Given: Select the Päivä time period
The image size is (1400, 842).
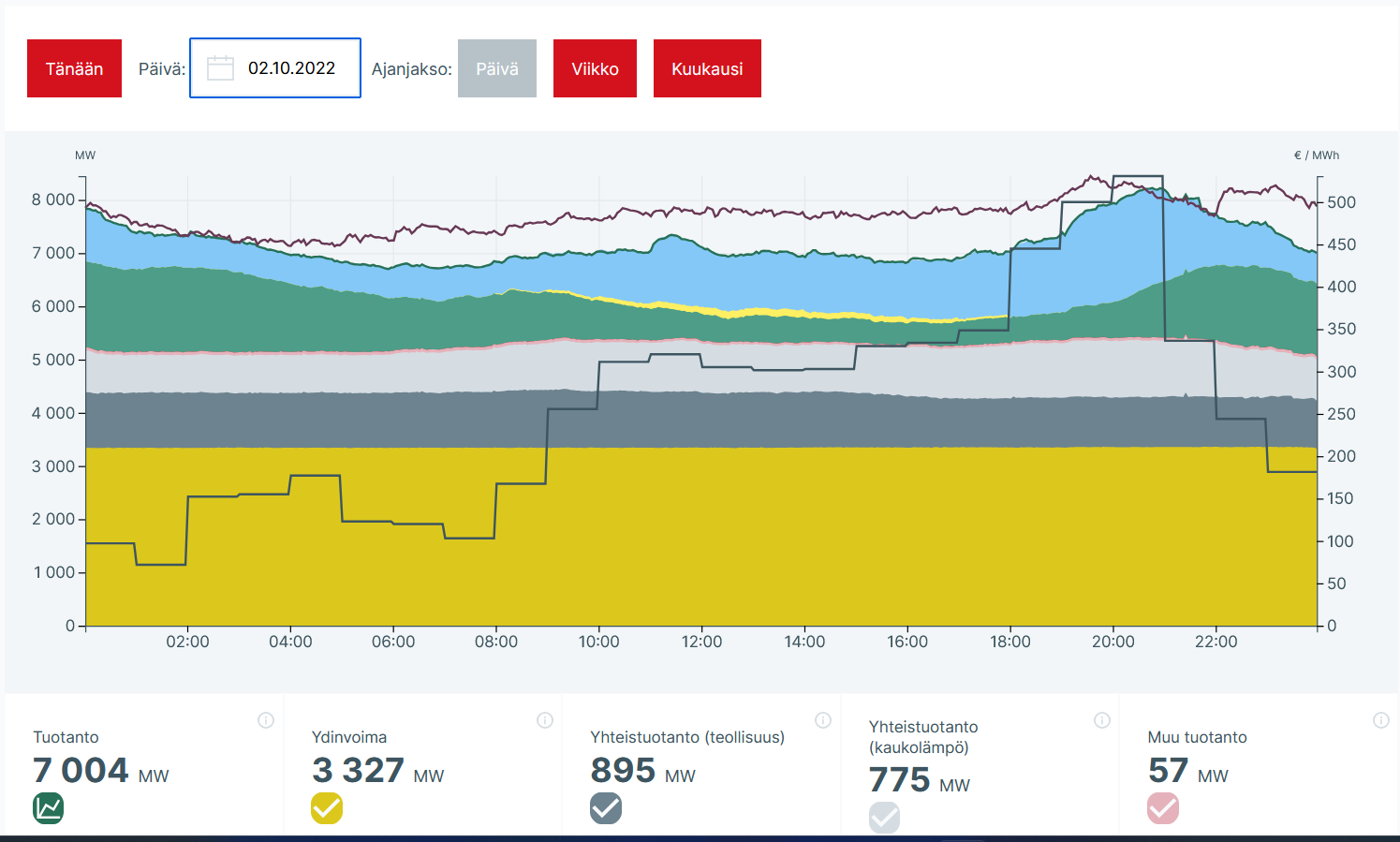Looking at the screenshot, I should 496,68.
